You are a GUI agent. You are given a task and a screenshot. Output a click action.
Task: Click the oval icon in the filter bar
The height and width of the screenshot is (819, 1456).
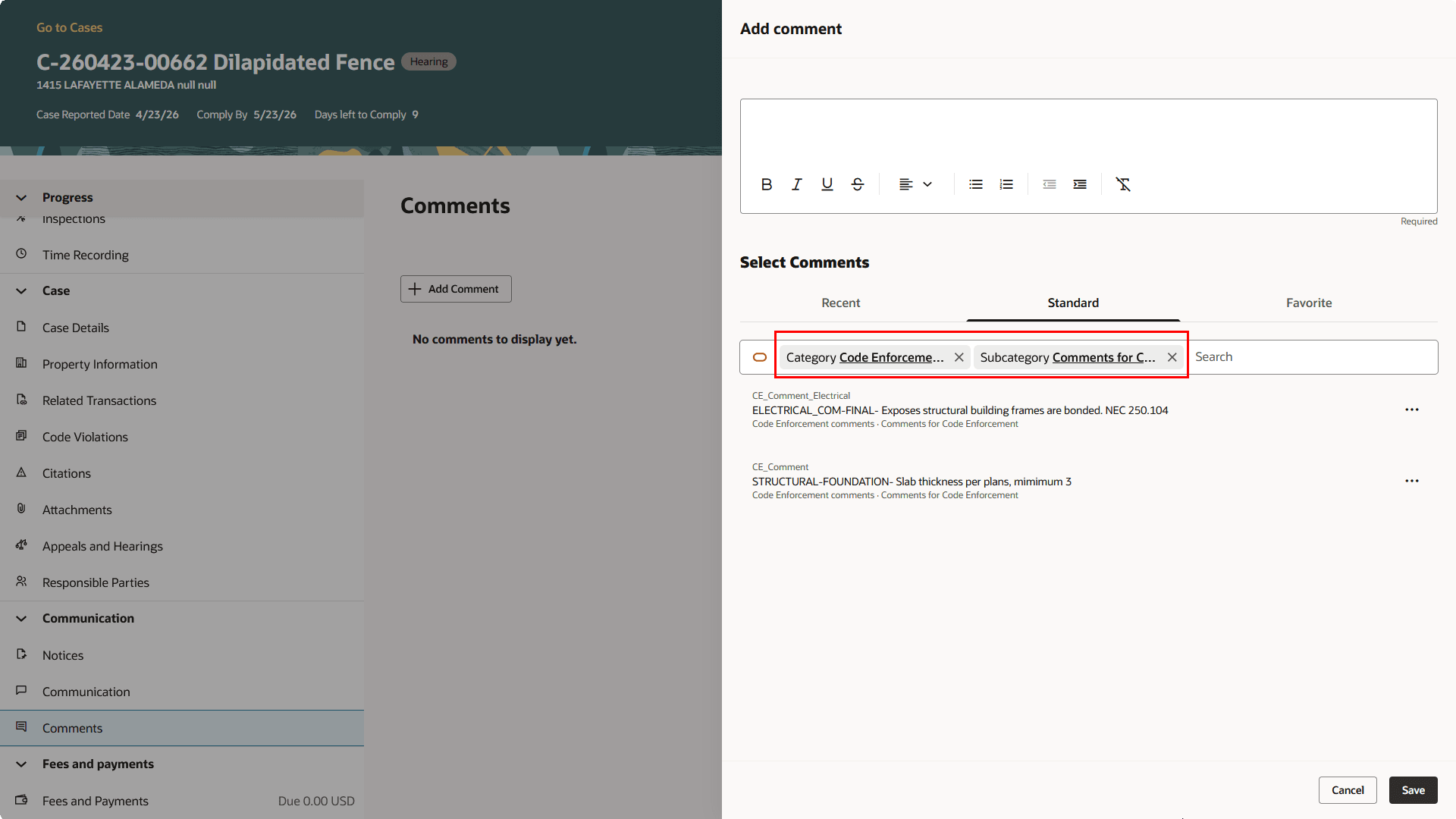(x=760, y=357)
